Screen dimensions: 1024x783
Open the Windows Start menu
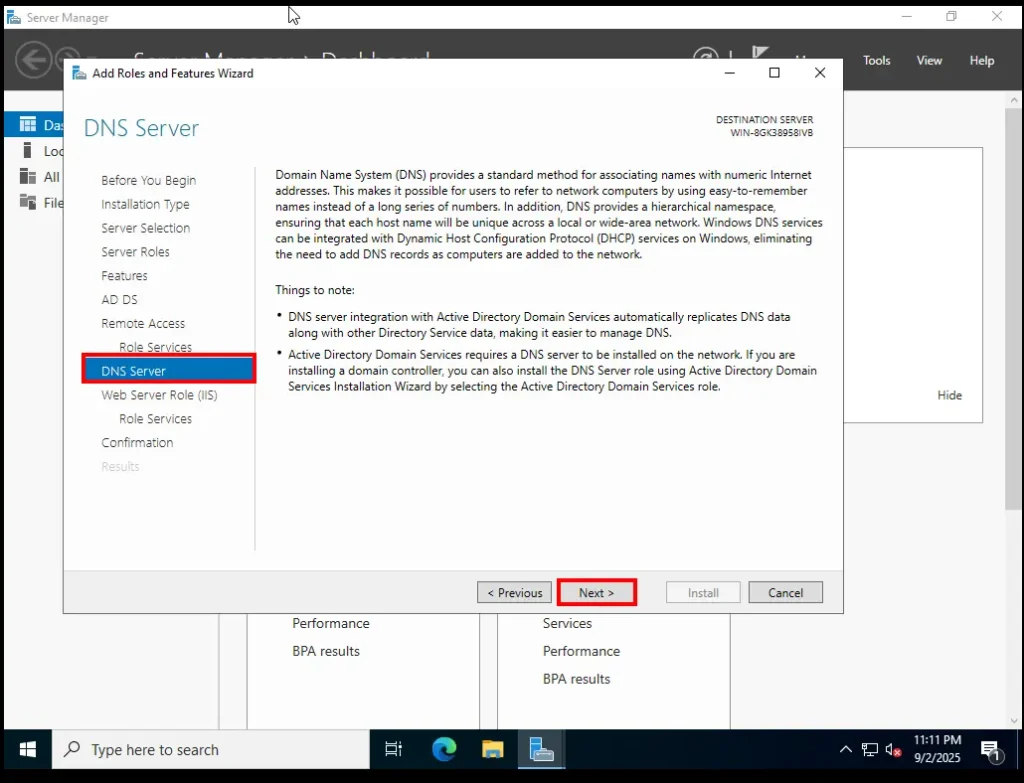click(27, 749)
